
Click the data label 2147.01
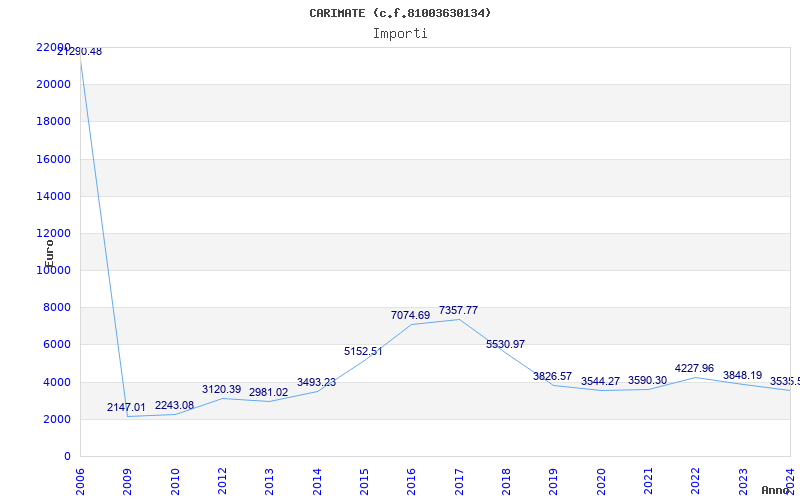[126, 408]
